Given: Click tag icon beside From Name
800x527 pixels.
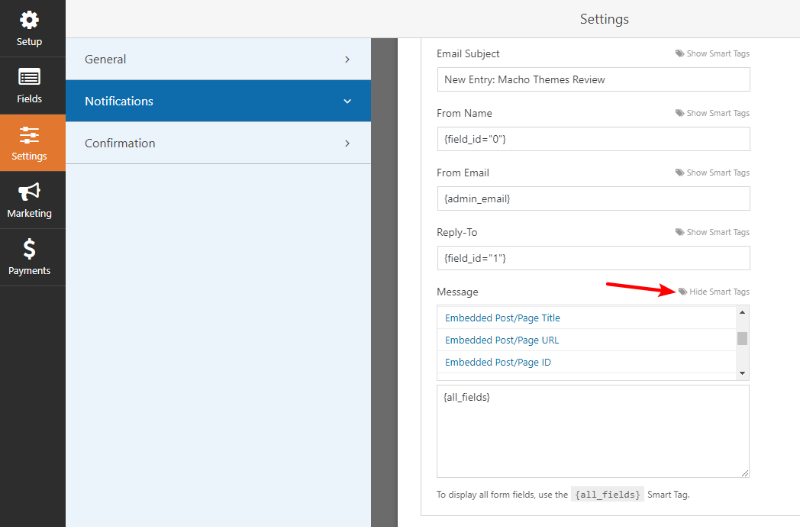Looking at the screenshot, I should point(680,113).
